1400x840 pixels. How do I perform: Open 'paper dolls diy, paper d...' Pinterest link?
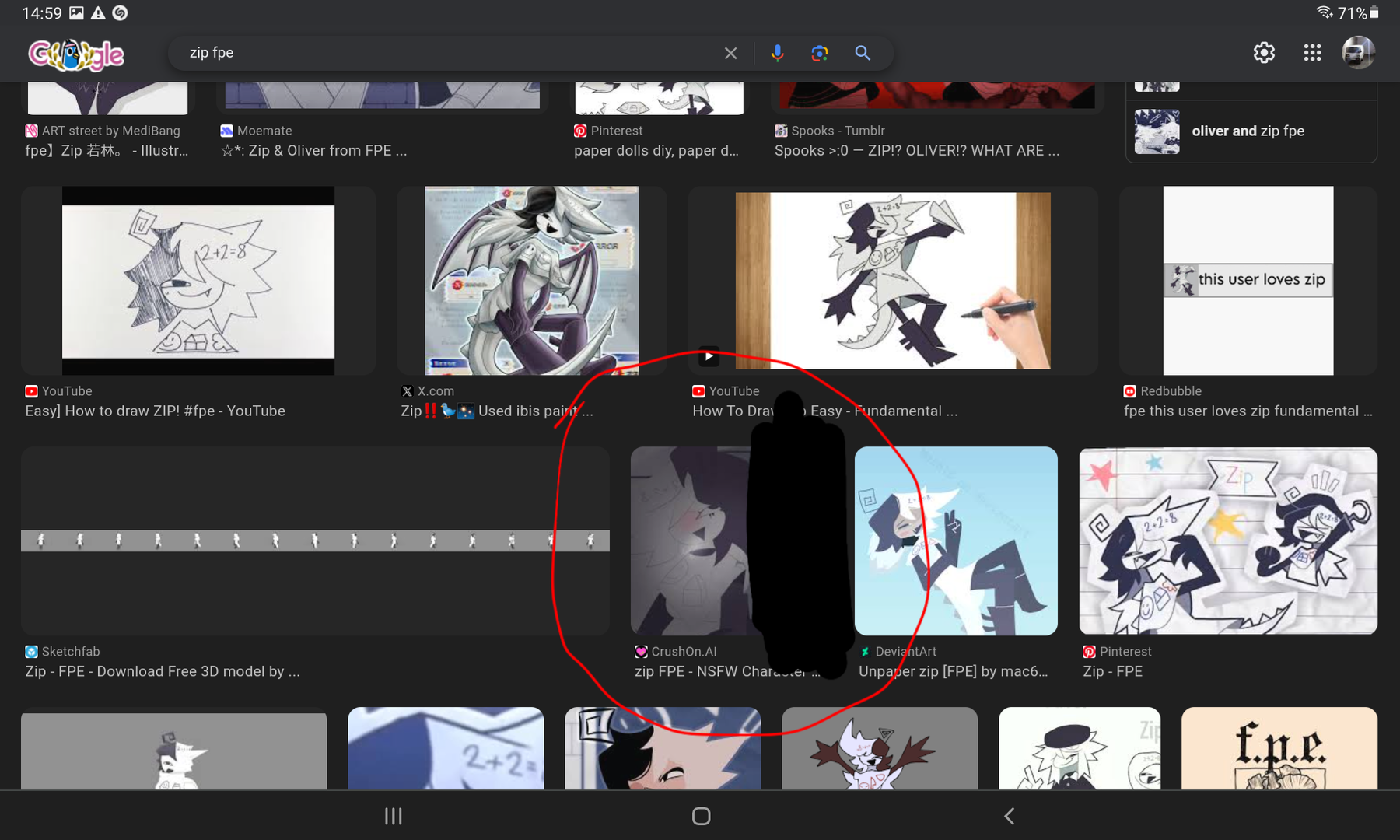click(656, 150)
